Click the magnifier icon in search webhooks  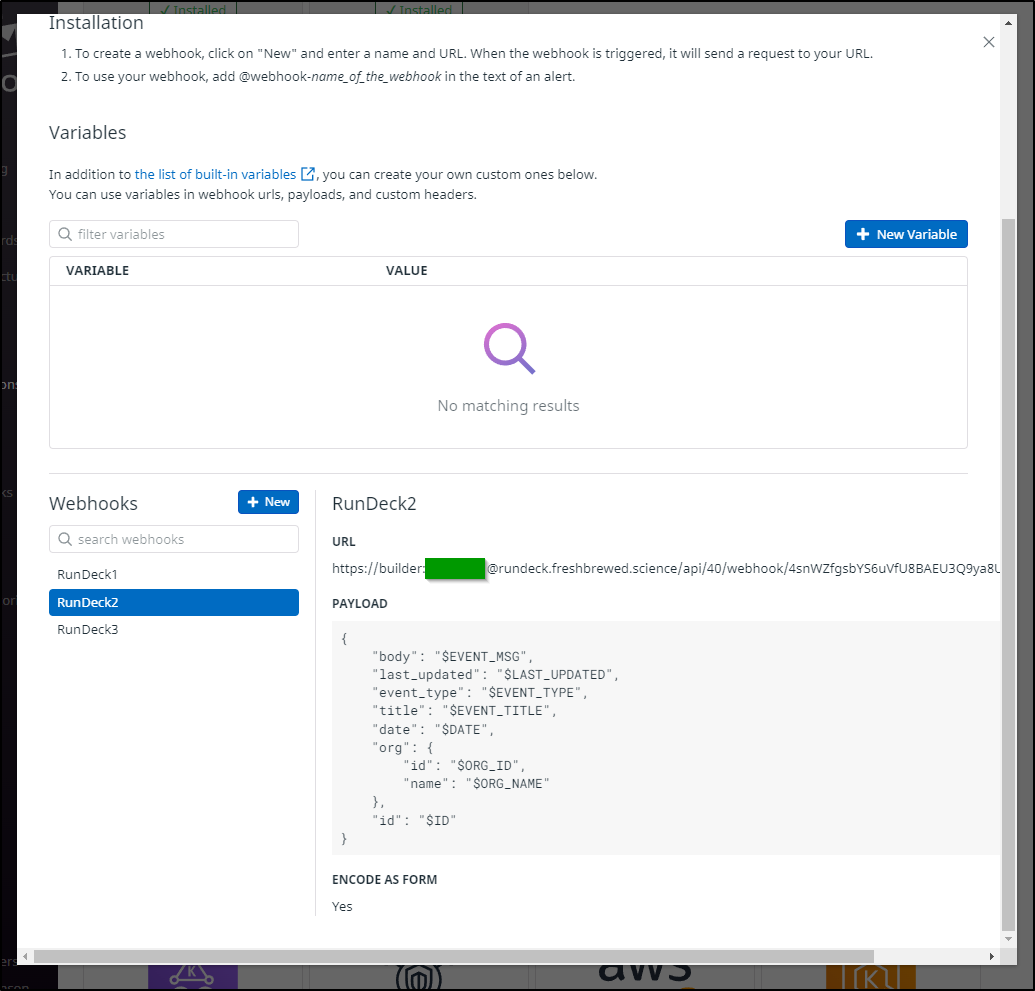tap(65, 539)
